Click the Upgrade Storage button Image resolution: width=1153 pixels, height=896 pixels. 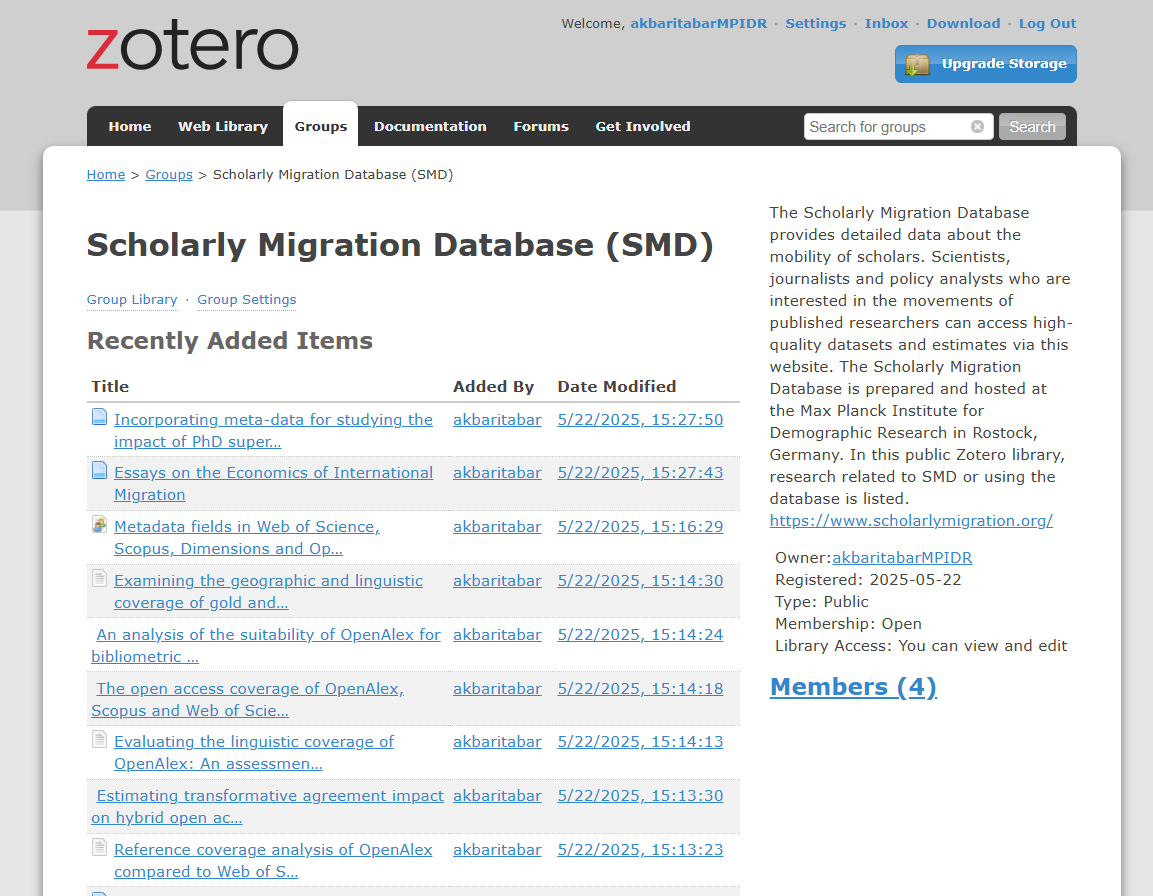[x=985, y=64]
